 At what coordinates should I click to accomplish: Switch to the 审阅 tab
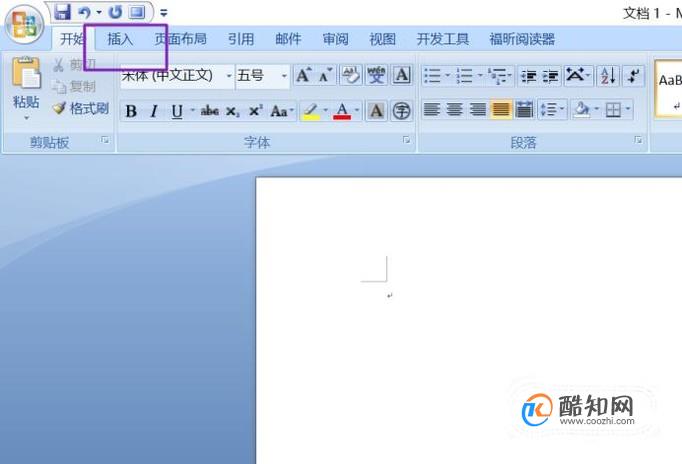pyautogui.click(x=335, y=39)
